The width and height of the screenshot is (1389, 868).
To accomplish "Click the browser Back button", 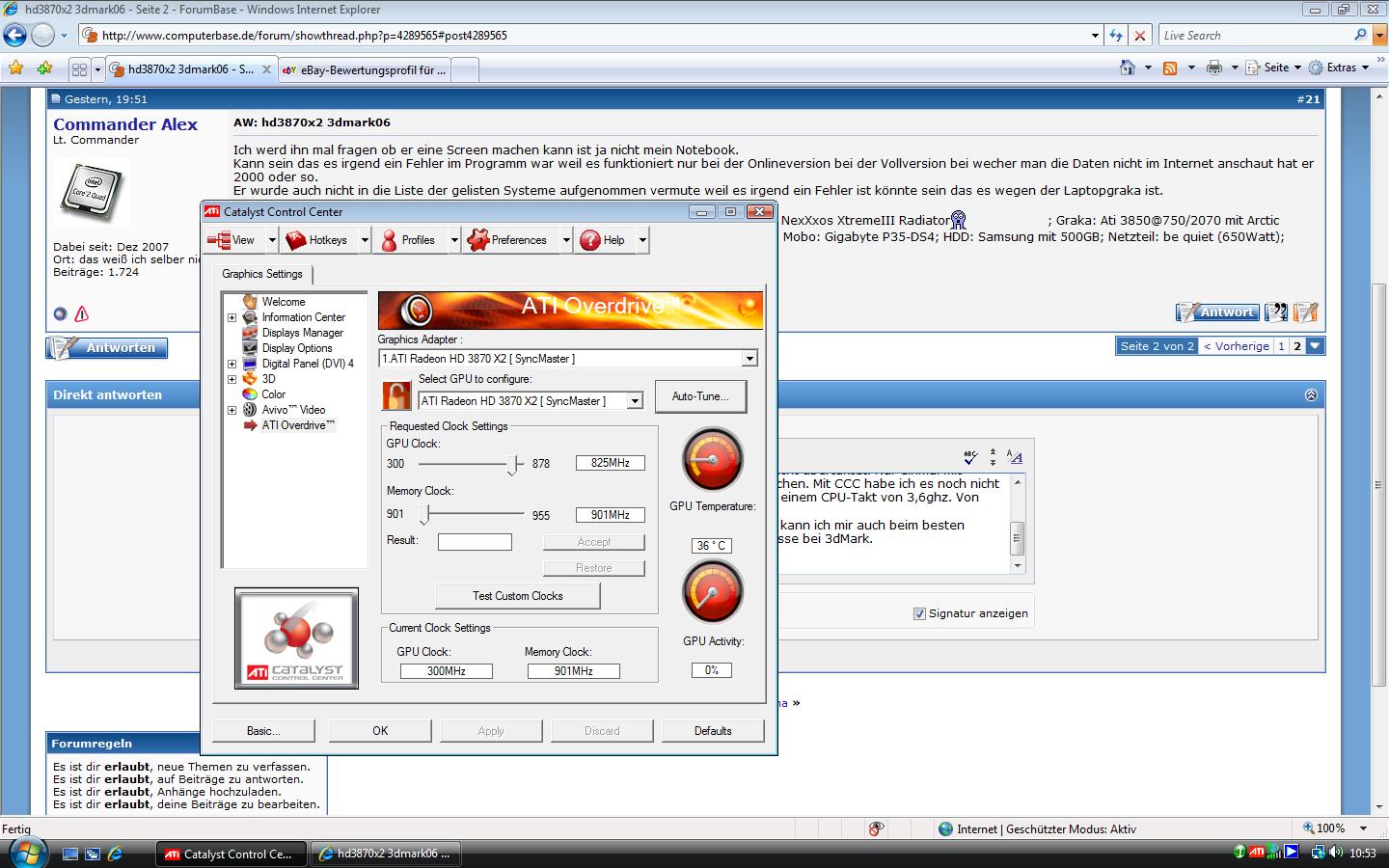I will pos(14,36).
